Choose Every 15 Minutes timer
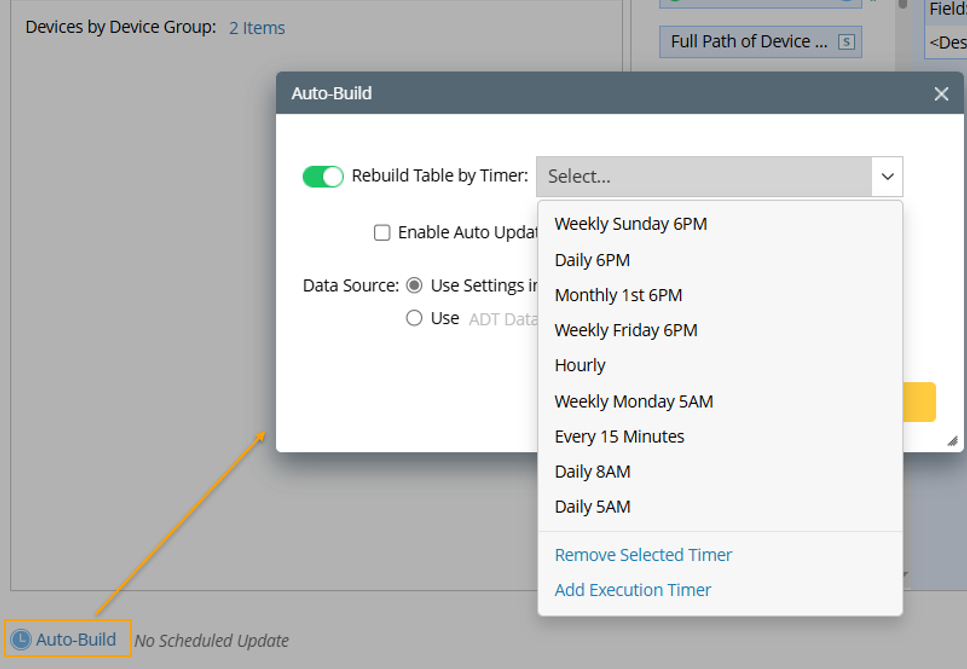The height and width of the screenshot is (669, 967). [619, 436]
